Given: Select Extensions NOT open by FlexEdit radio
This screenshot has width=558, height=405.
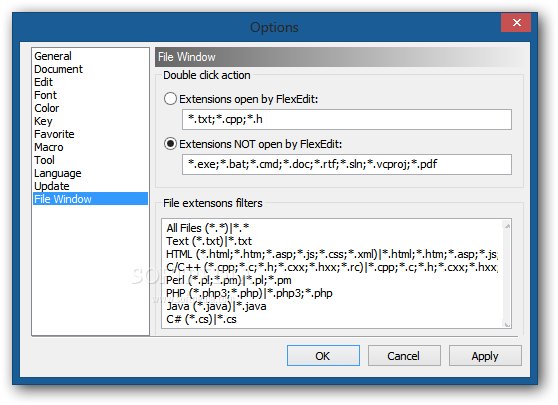Looking at the screenshot, I should 170,144.
